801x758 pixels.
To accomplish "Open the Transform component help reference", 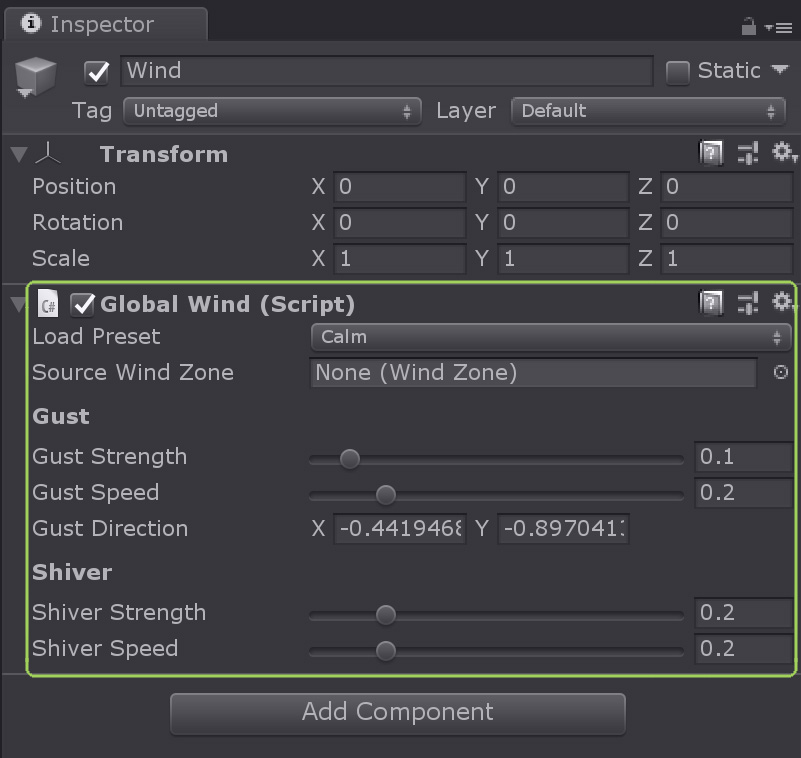I will [711, 152].
